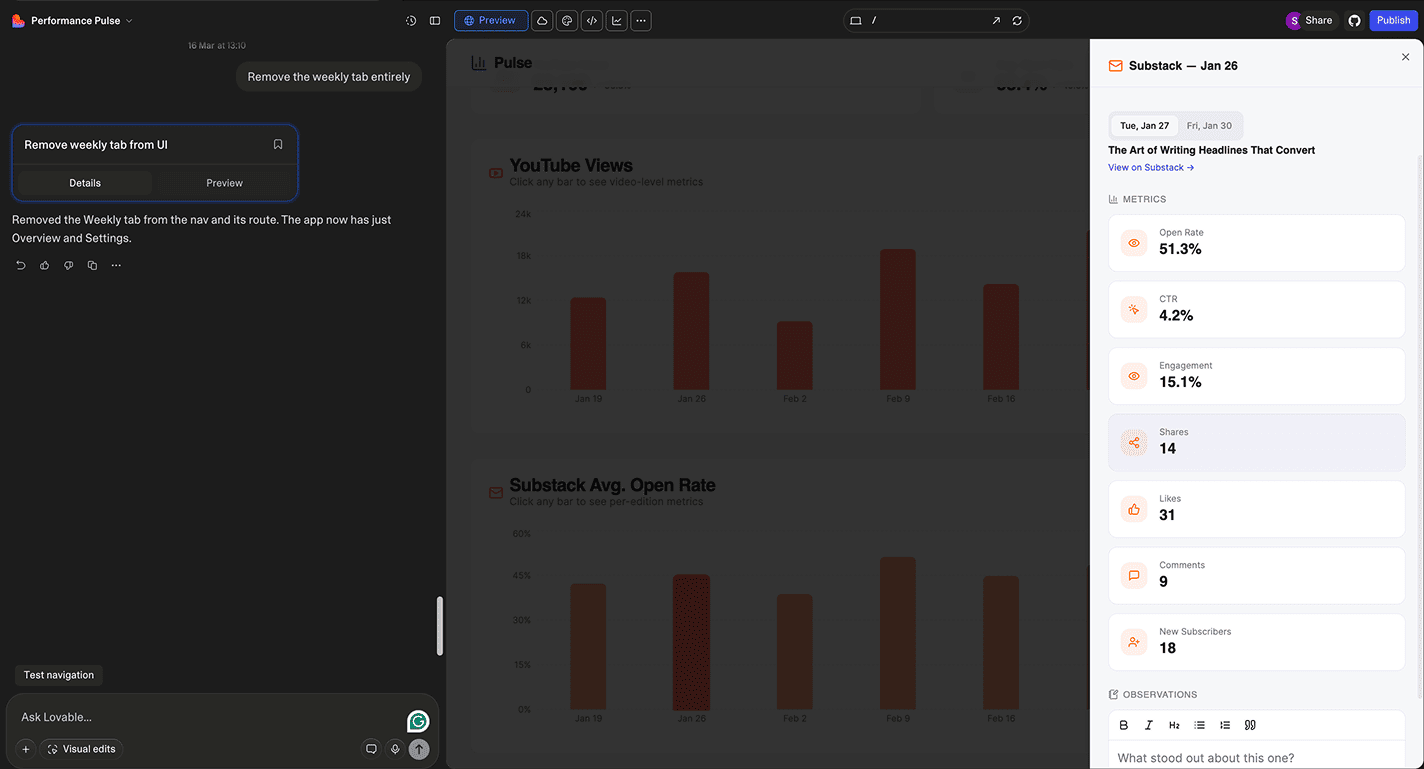Open the Analytics chart view

[x=616, y=20]
